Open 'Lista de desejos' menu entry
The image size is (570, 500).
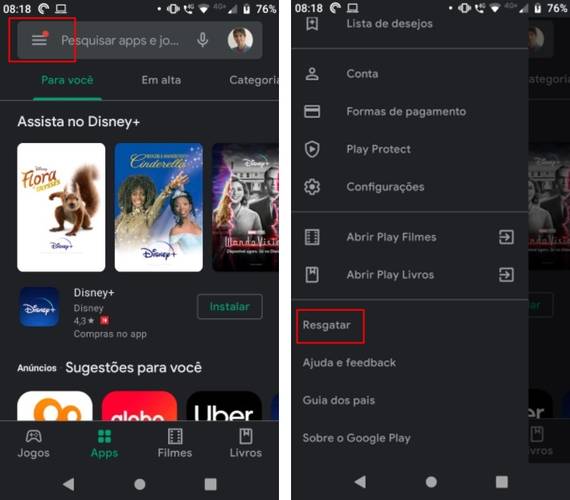click(x=410, y=24)
